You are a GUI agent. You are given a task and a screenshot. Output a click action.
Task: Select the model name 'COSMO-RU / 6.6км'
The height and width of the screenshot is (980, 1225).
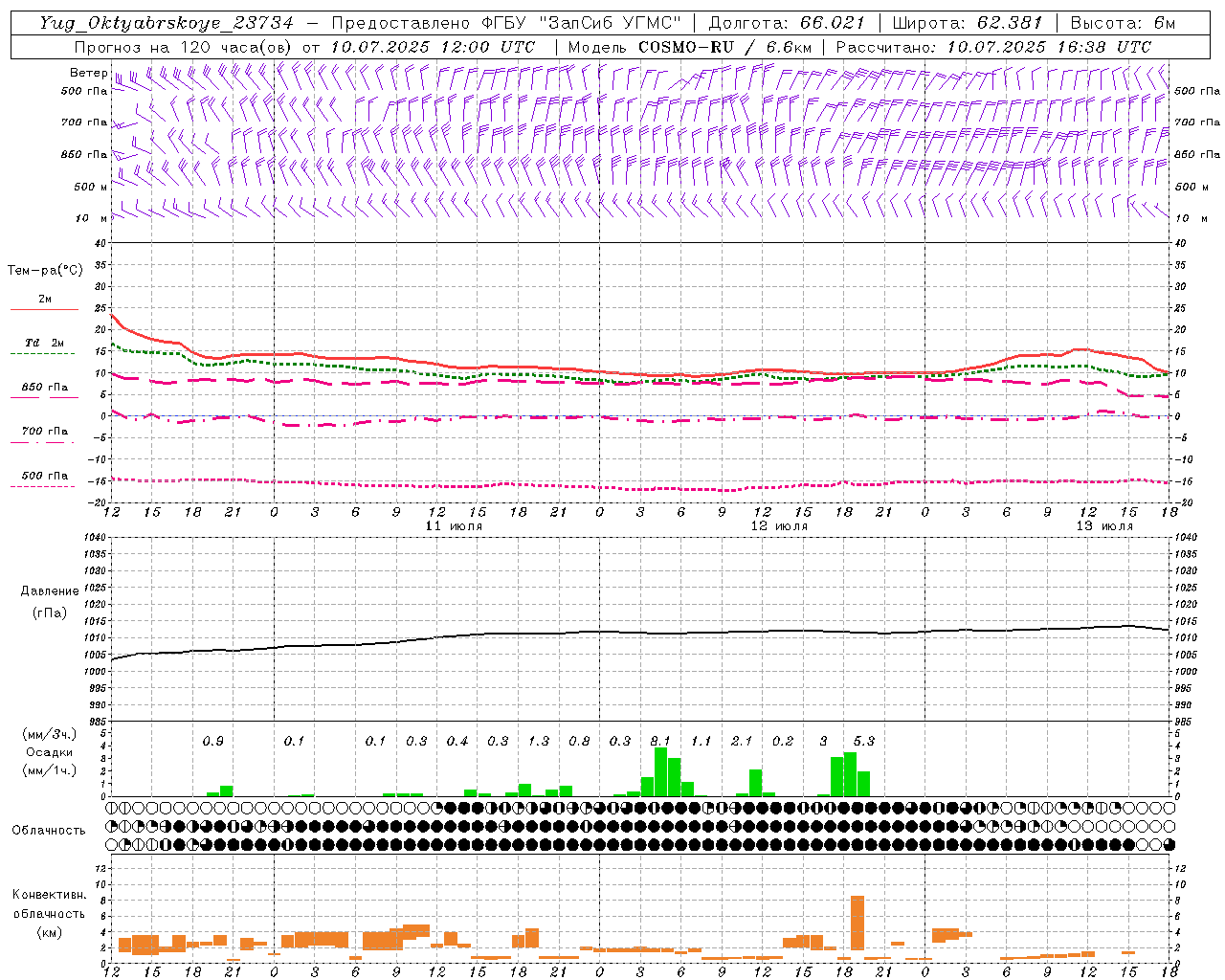pyautogui.click(x=725, y=47)
